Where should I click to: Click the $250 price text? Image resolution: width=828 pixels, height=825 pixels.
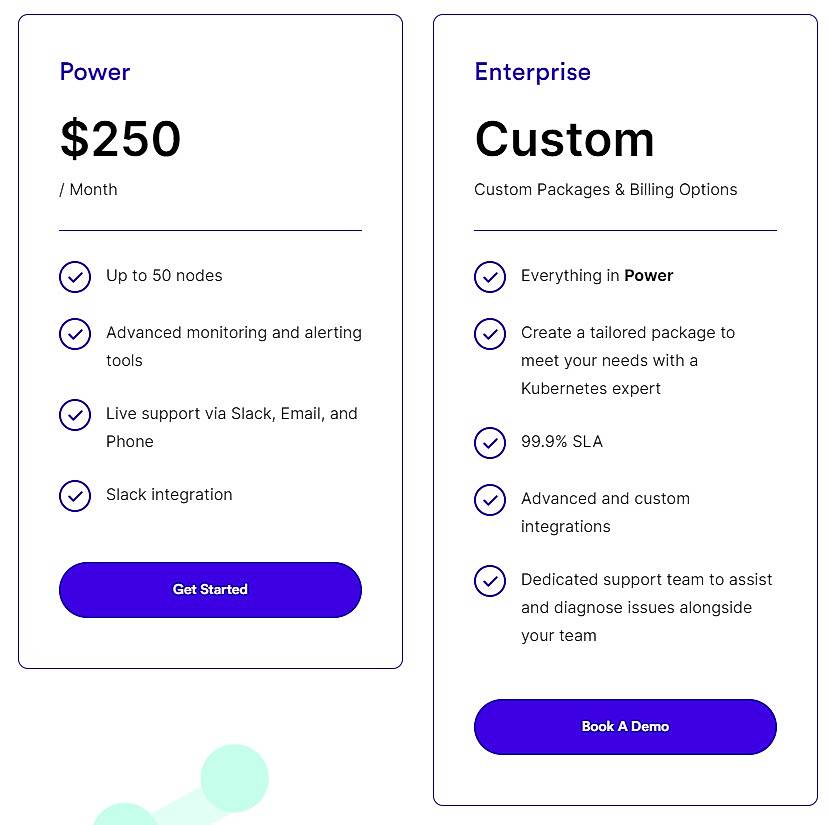(121, 140)
